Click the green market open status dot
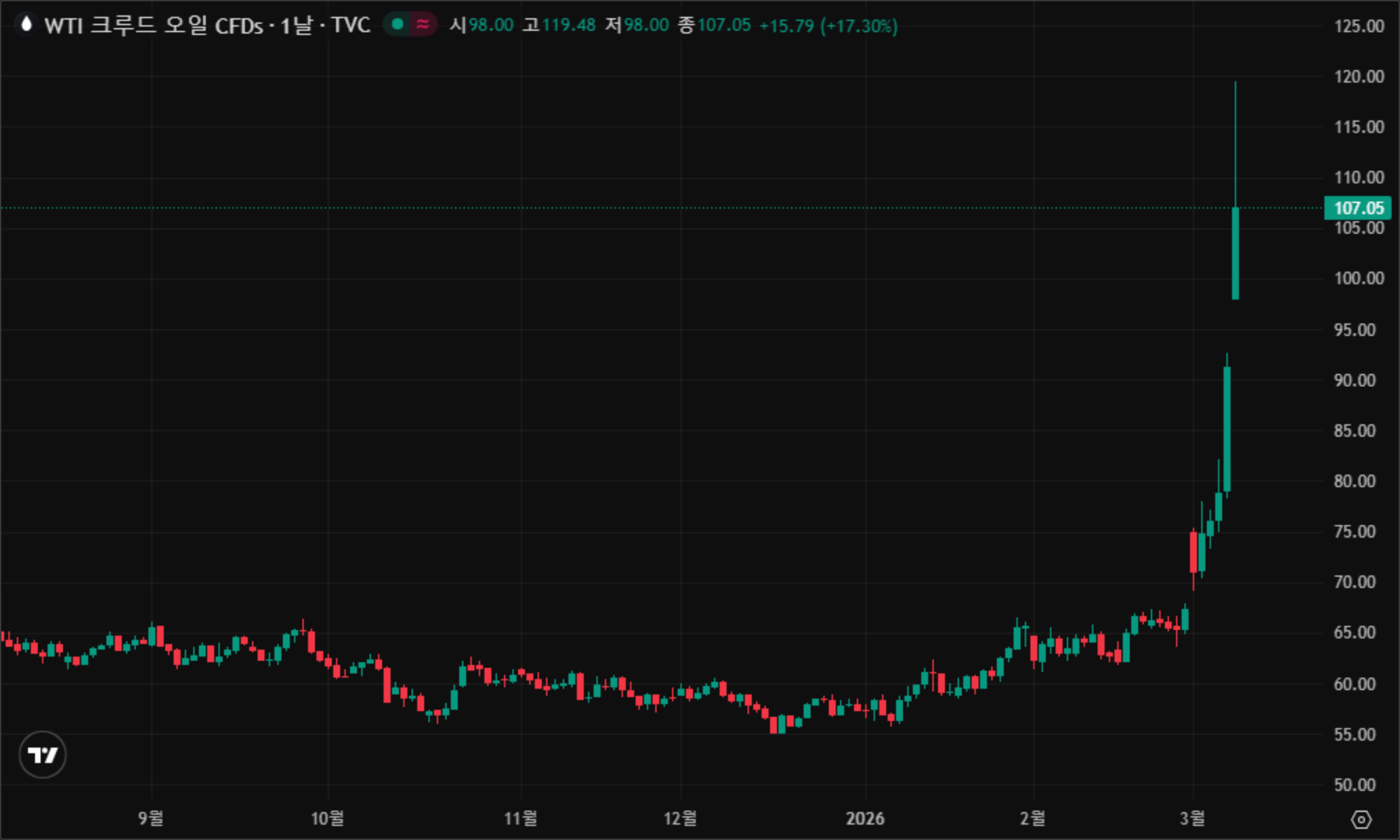Screen dimensions: 1400x840 click(x=398, y=24)
